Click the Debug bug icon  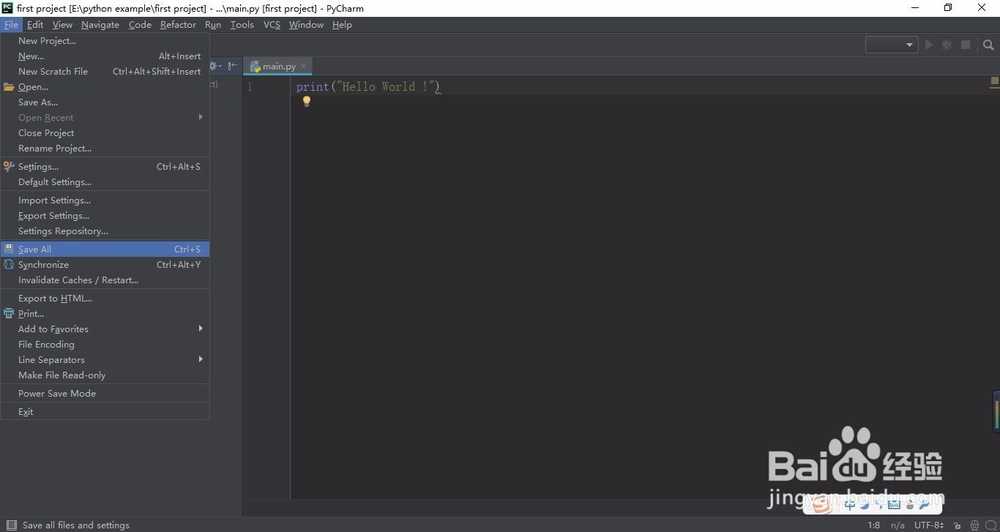point(947,45)
